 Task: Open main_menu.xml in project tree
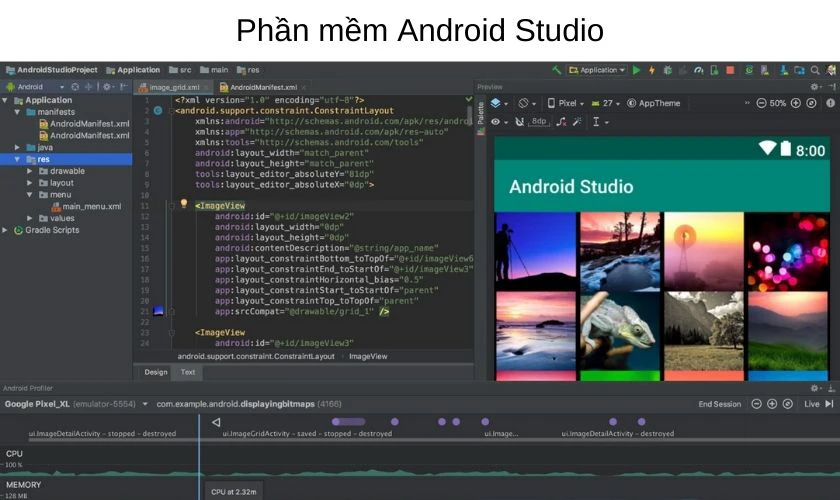(86, 206)
